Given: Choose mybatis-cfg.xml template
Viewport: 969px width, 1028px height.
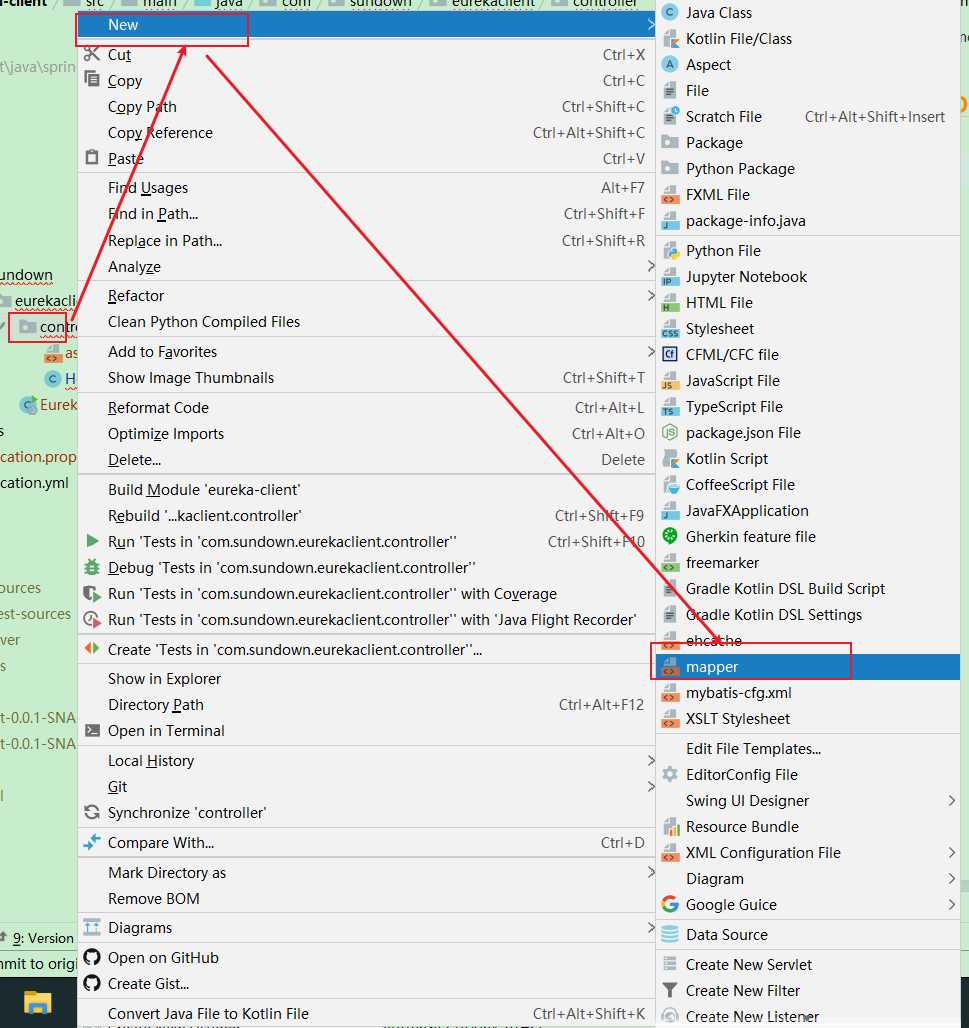Looking at the screenshot, I should 808,693.
